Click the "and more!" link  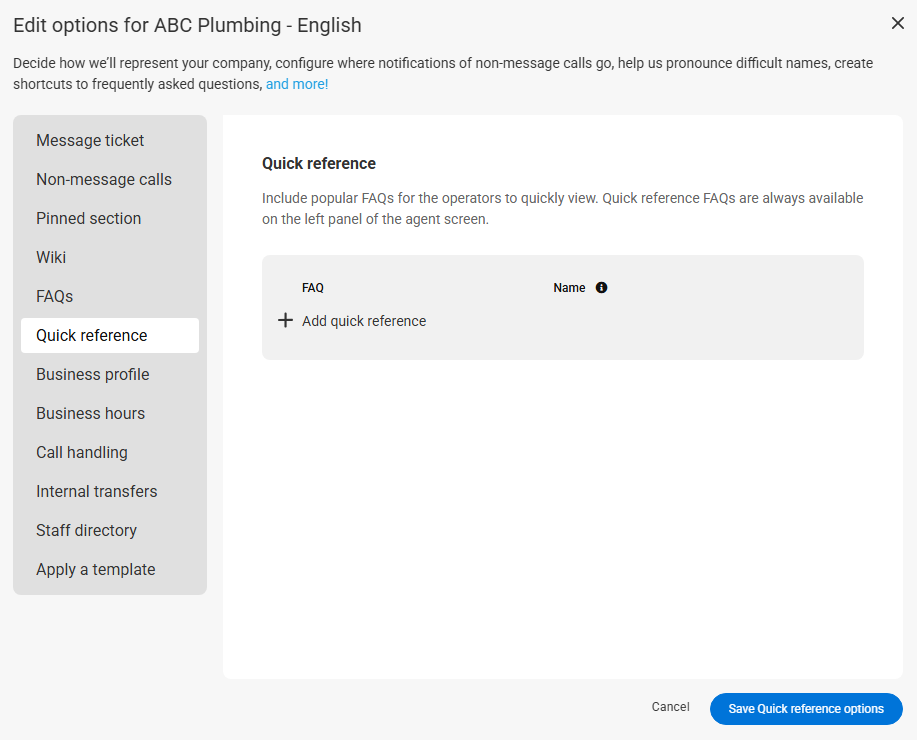(x=297, y=85)
